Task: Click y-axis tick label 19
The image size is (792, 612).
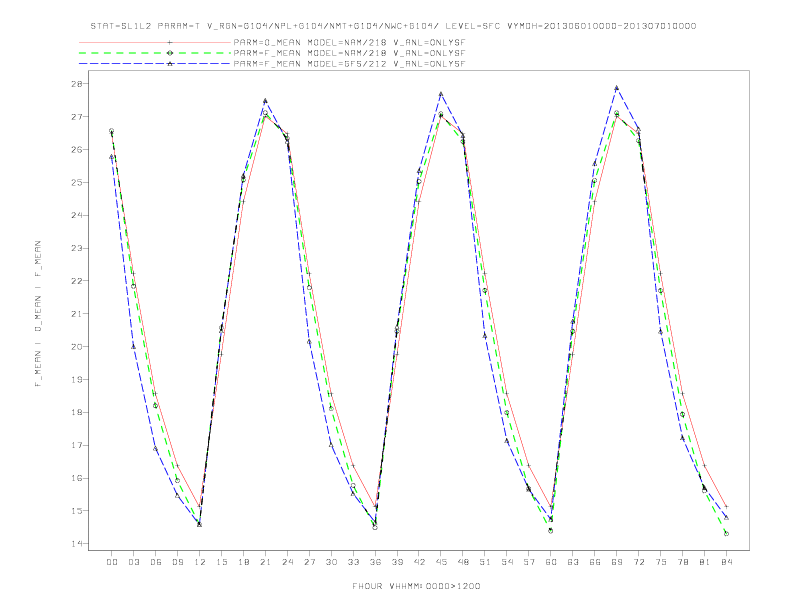Action: (x=77, y=379)
